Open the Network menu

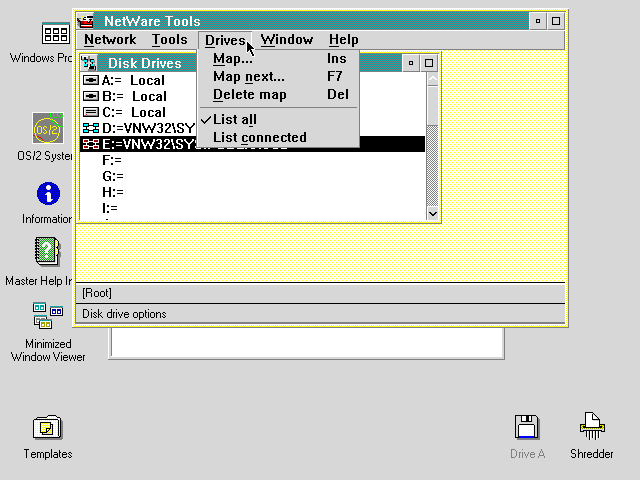110,40
